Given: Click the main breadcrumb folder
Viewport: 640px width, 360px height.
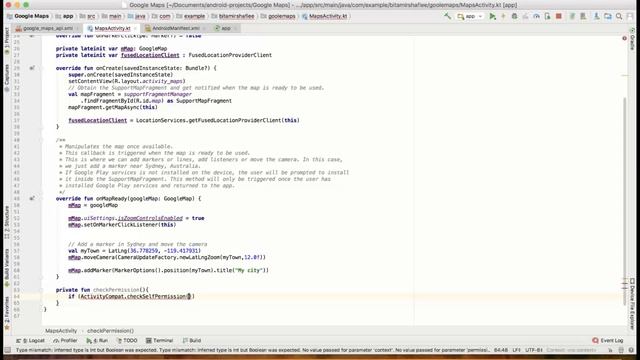Looking at the screenshot, I should click(111, 16).
